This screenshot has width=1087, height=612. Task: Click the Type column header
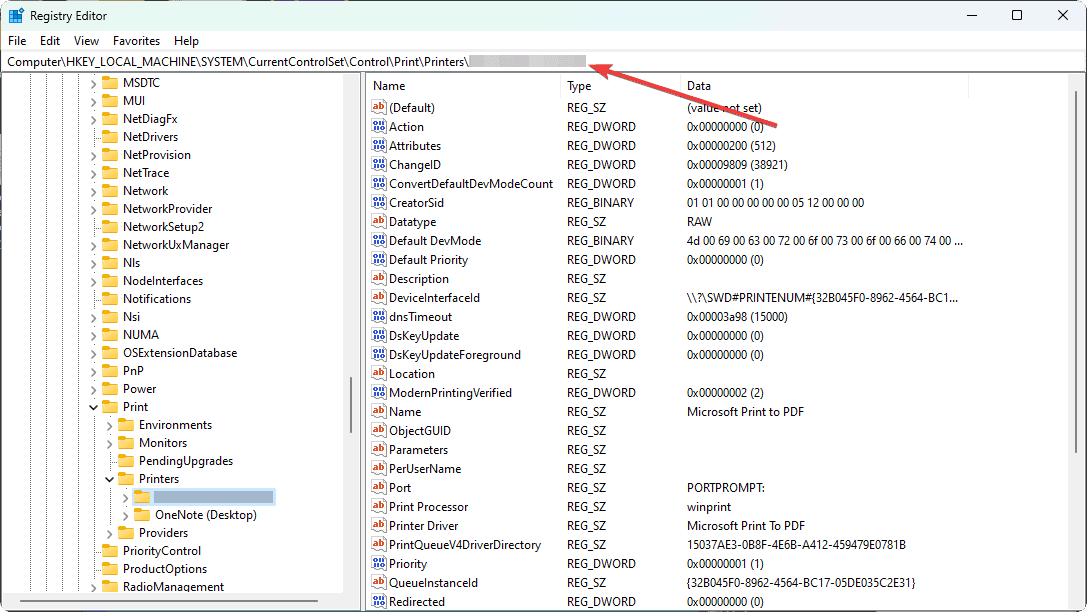tap(618, 86)
